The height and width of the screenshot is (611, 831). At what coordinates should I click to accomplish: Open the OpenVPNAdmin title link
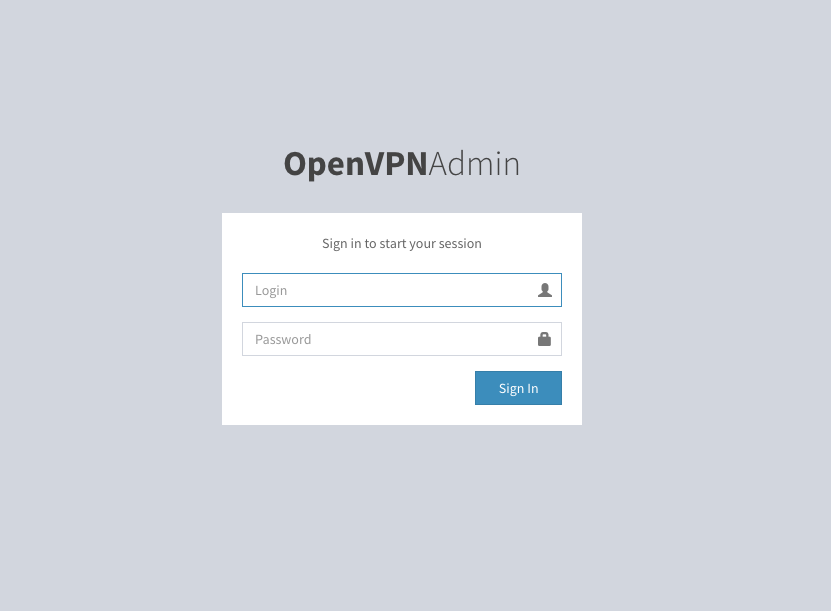pos(402,164)
